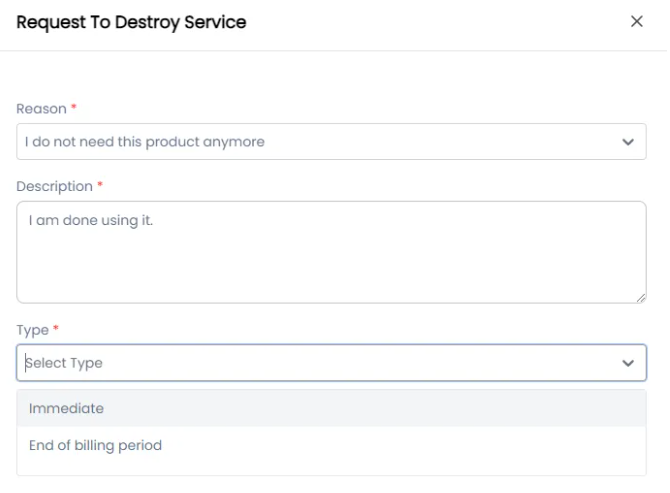Click the Description field label
The height and width of the screenshot is (493, 670).
click(x=54, y=186)
